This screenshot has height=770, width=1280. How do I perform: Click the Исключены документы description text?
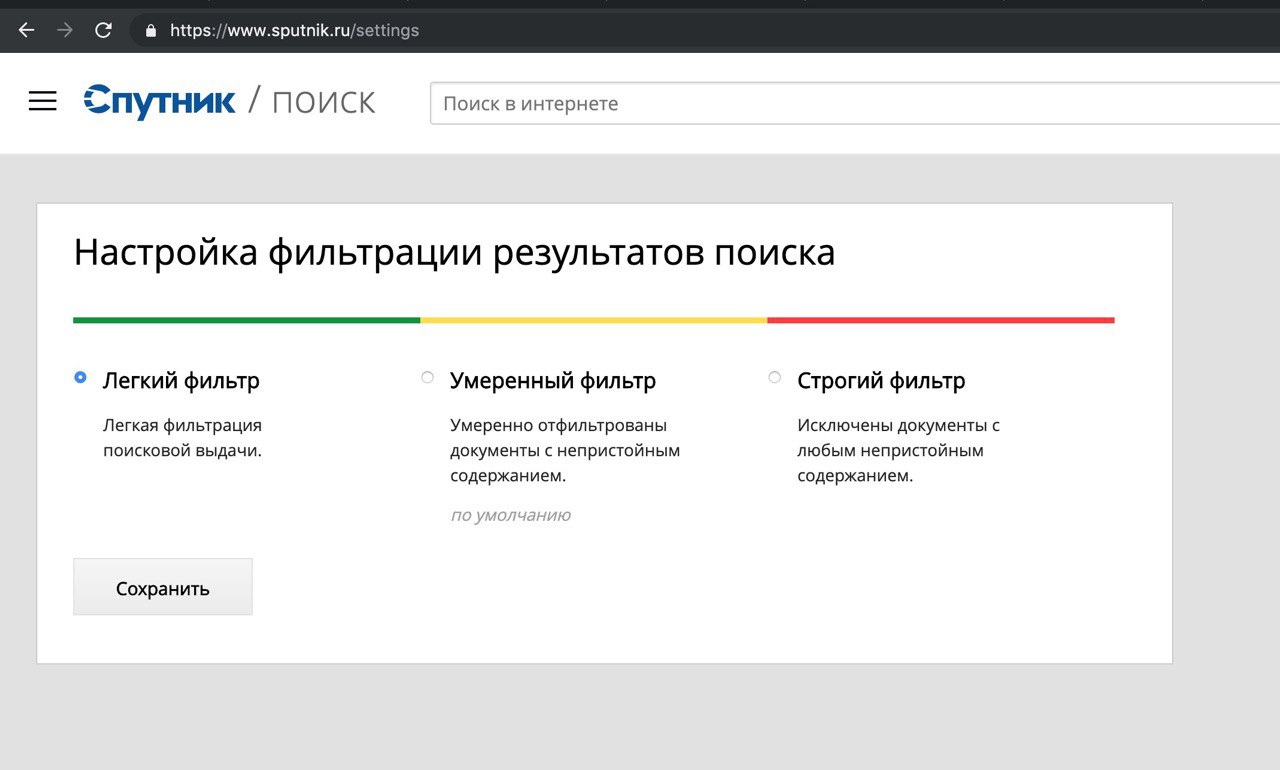pyautogui.click(x=898, y=451)
